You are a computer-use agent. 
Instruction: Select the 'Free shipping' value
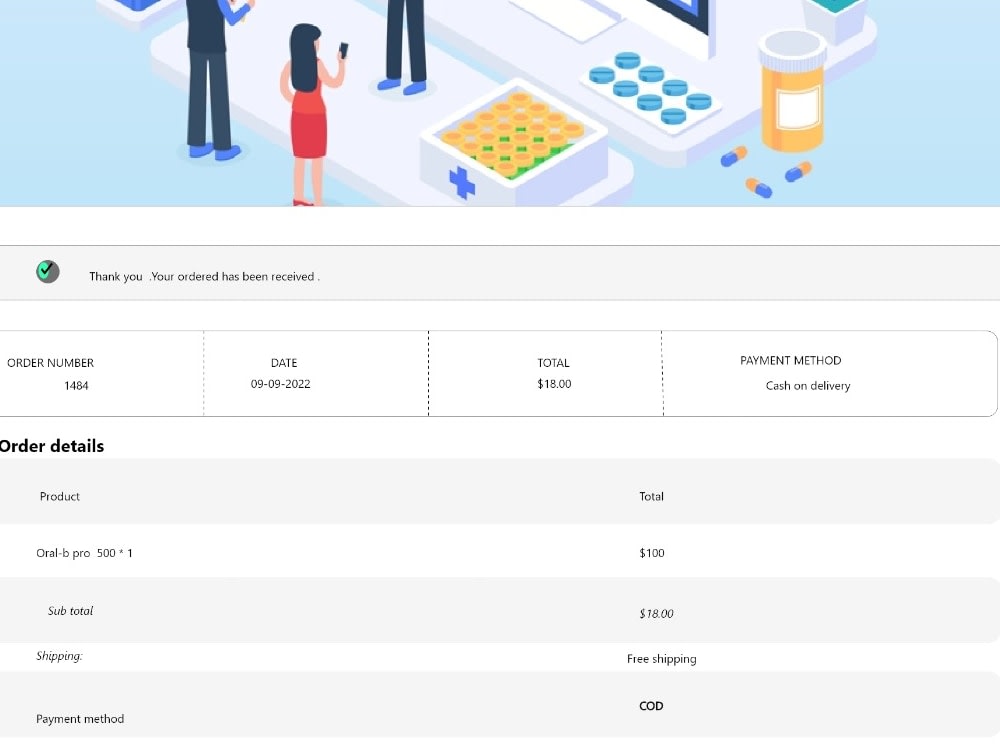coord(661,659)
